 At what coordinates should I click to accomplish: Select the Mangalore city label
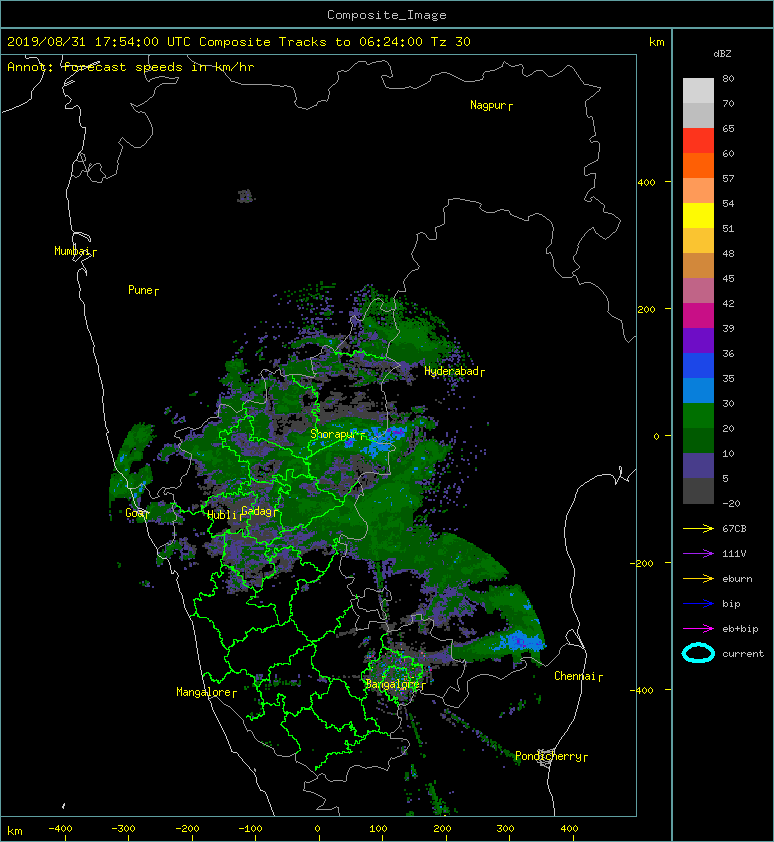pos(206,692)
